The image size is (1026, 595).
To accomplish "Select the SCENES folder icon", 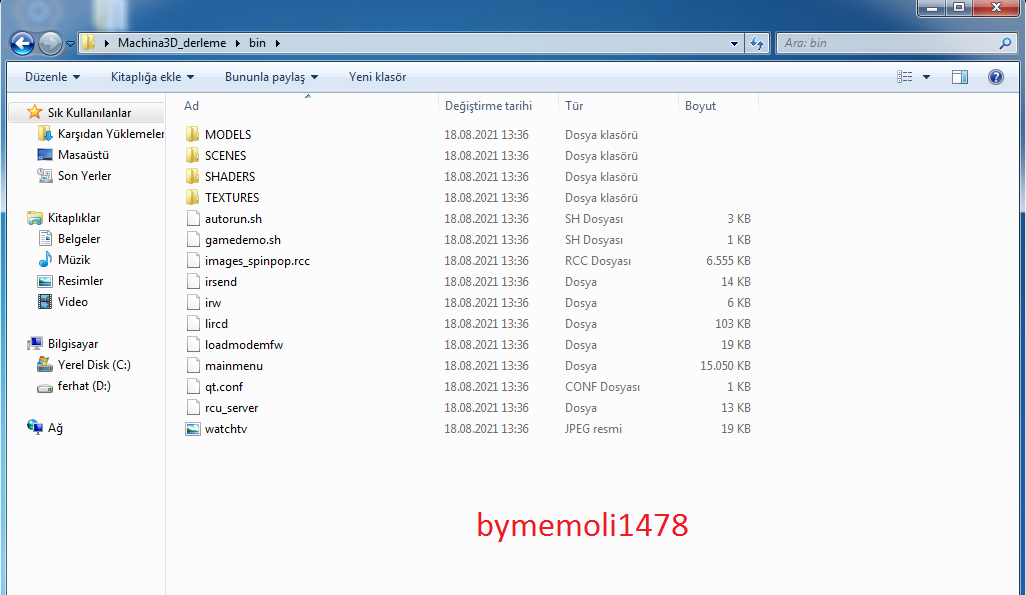I will (x=192, y=156).
